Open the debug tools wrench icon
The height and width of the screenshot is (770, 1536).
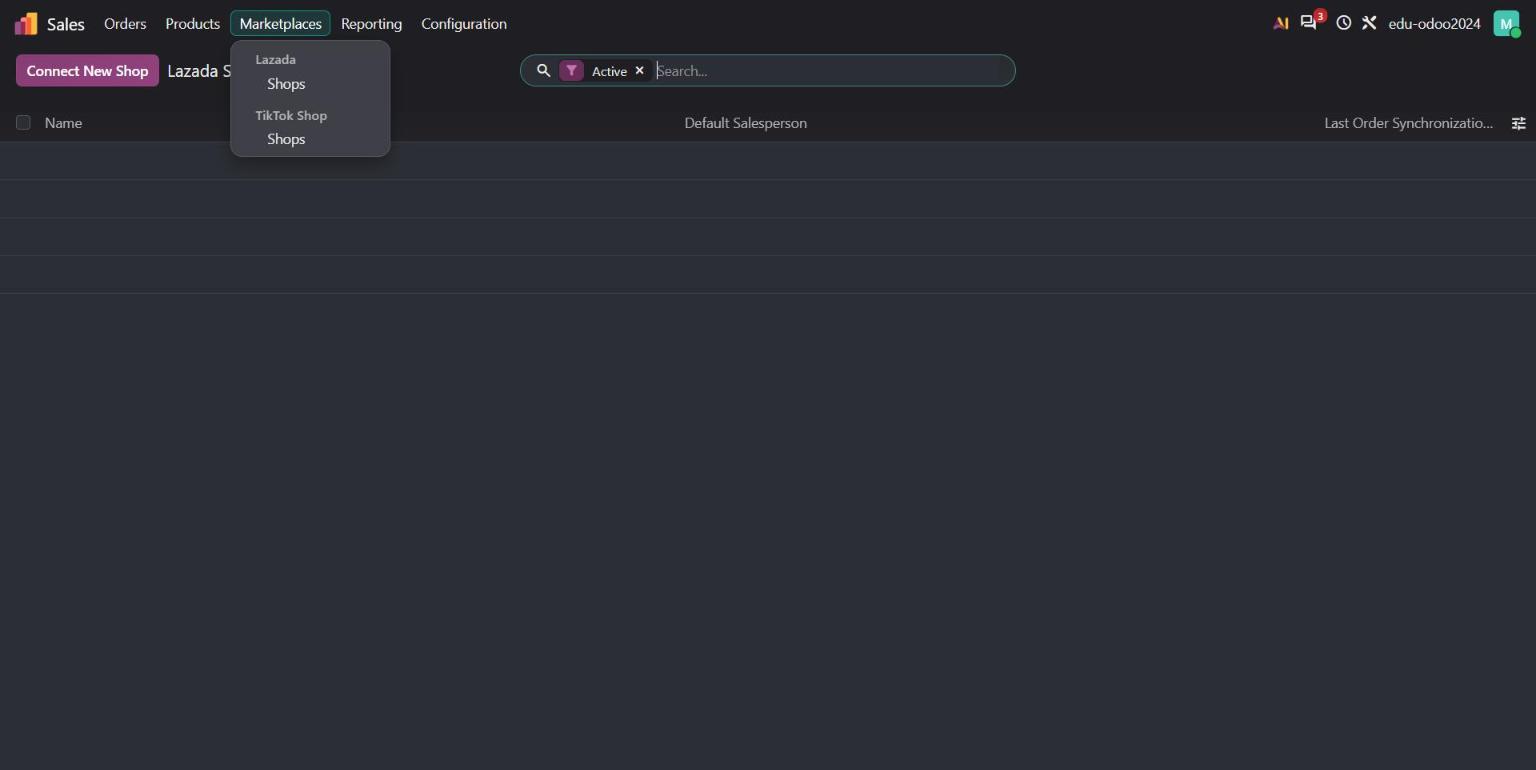click(x=1369, y=23)
